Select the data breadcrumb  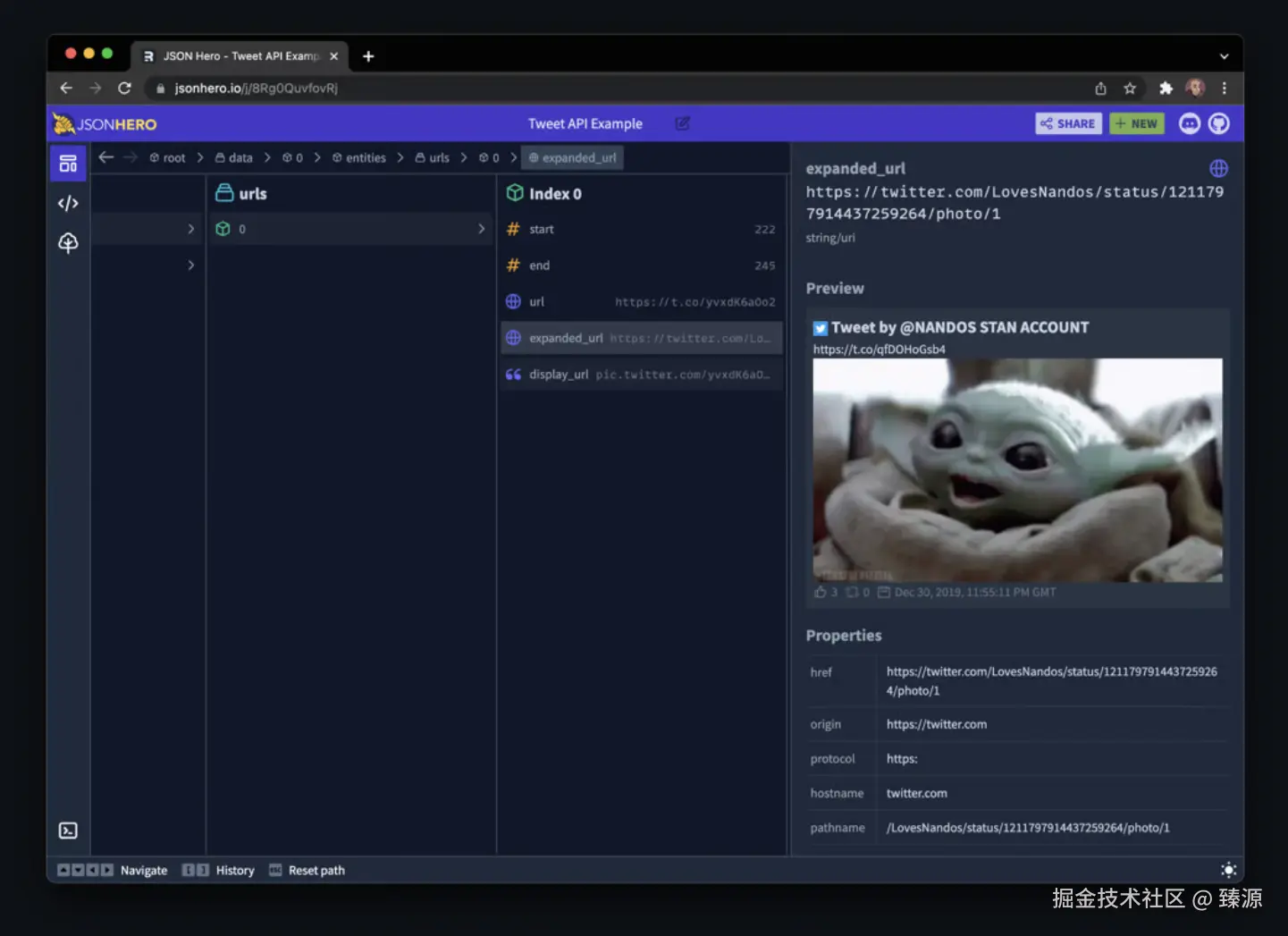point(234,157)
